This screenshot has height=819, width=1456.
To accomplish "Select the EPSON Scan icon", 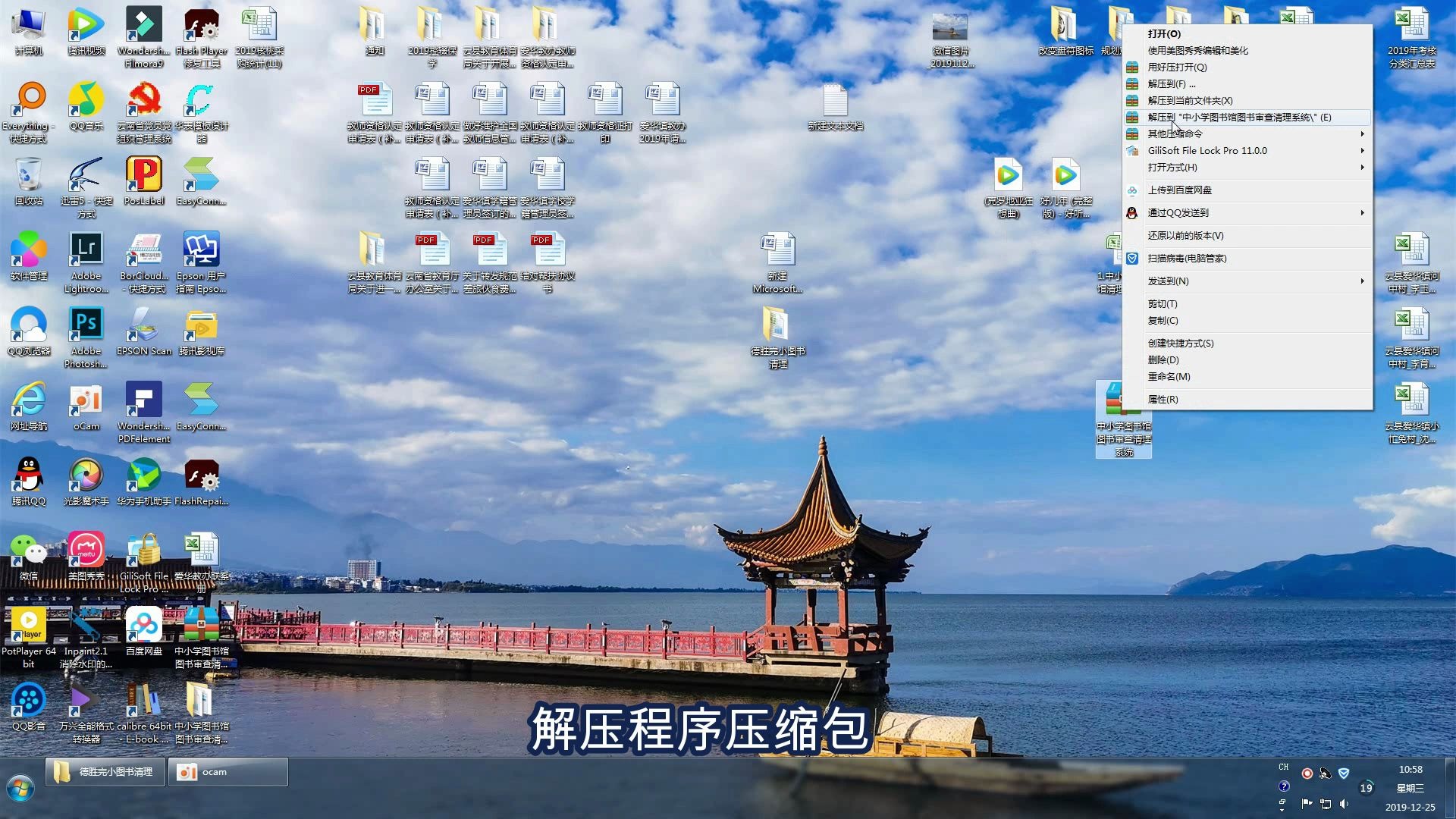I will click(x=144, y=333).
